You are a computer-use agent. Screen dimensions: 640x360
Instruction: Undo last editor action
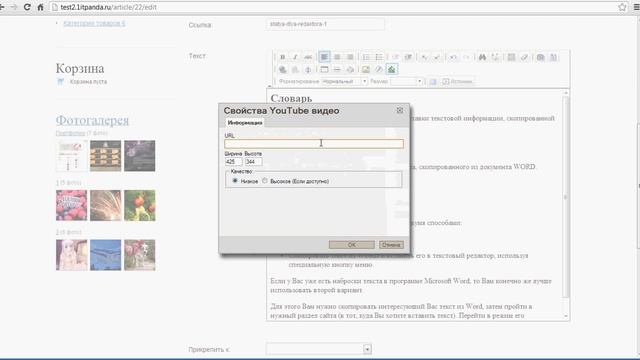coord(453,57)
